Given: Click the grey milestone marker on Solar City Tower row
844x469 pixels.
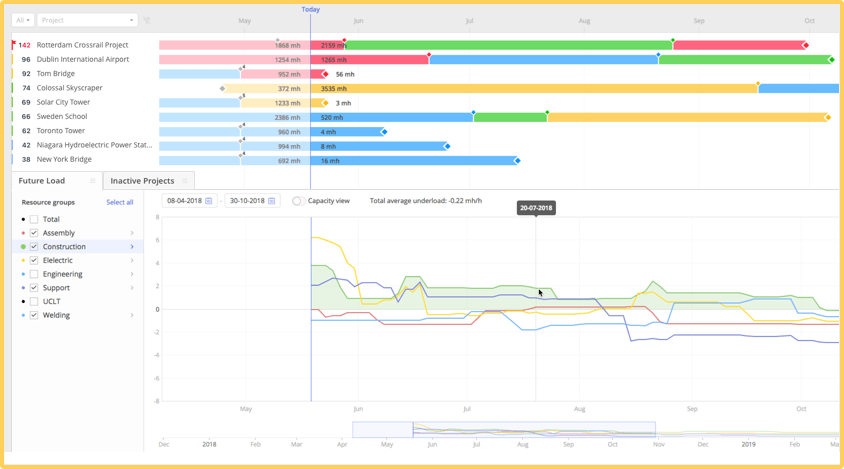Looking at the screenshot, I should point(241,98).
